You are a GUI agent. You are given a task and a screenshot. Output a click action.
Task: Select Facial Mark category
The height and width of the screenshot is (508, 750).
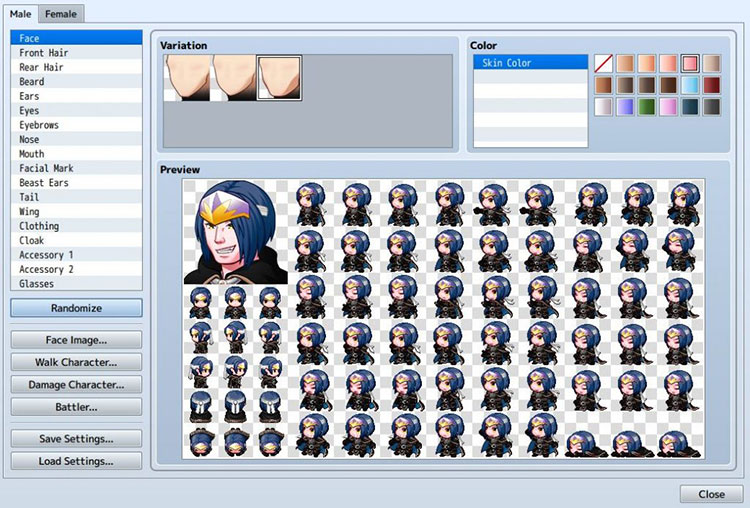tap(77, 168)
